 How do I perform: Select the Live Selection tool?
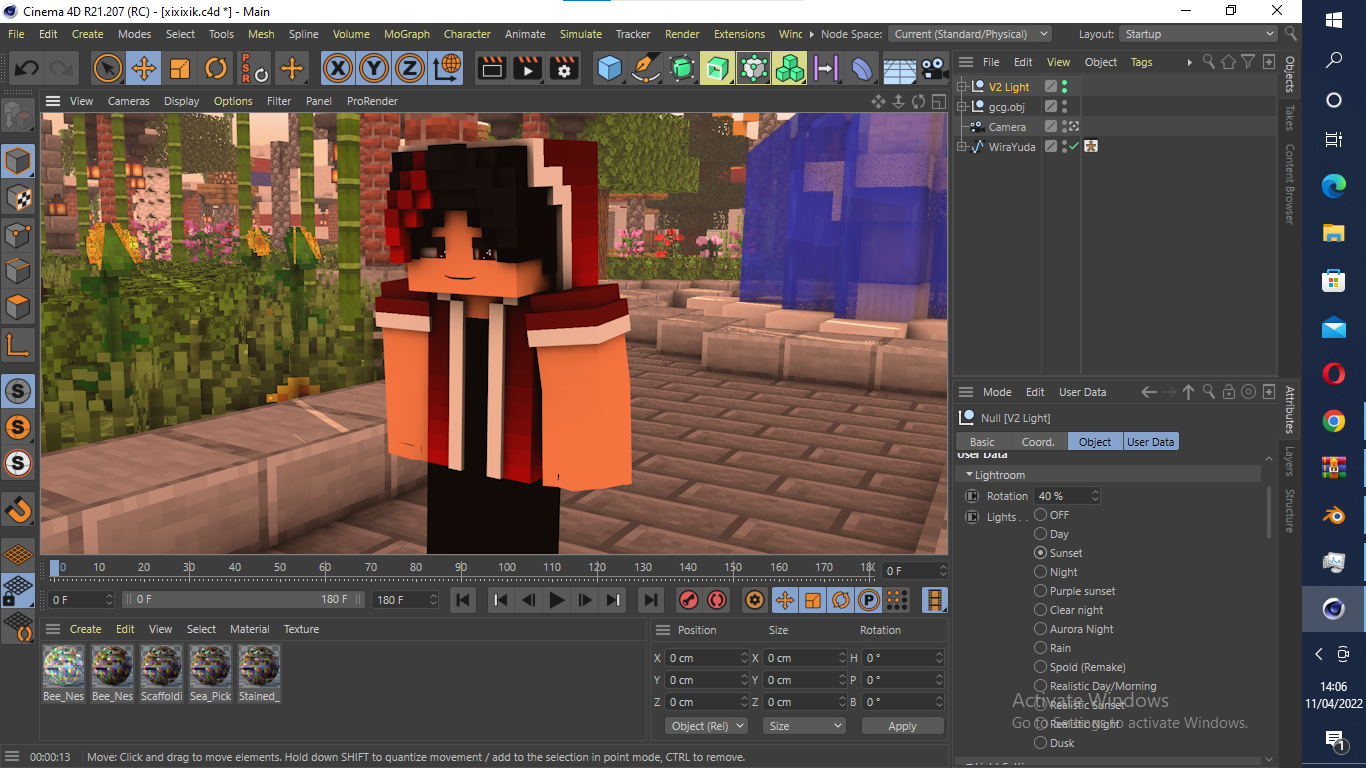108,68
